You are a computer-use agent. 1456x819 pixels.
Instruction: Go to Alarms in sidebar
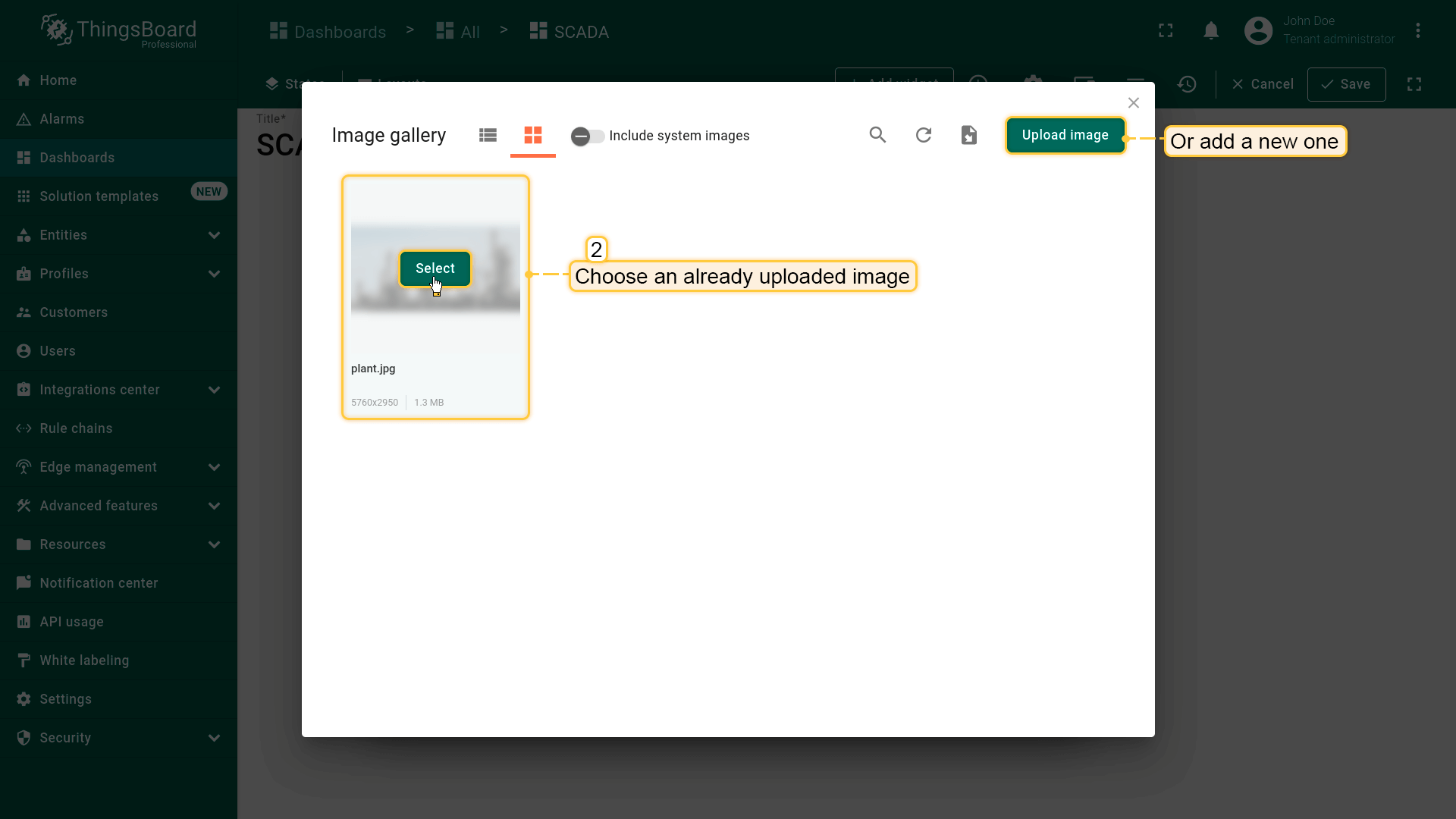pos(62,119)
